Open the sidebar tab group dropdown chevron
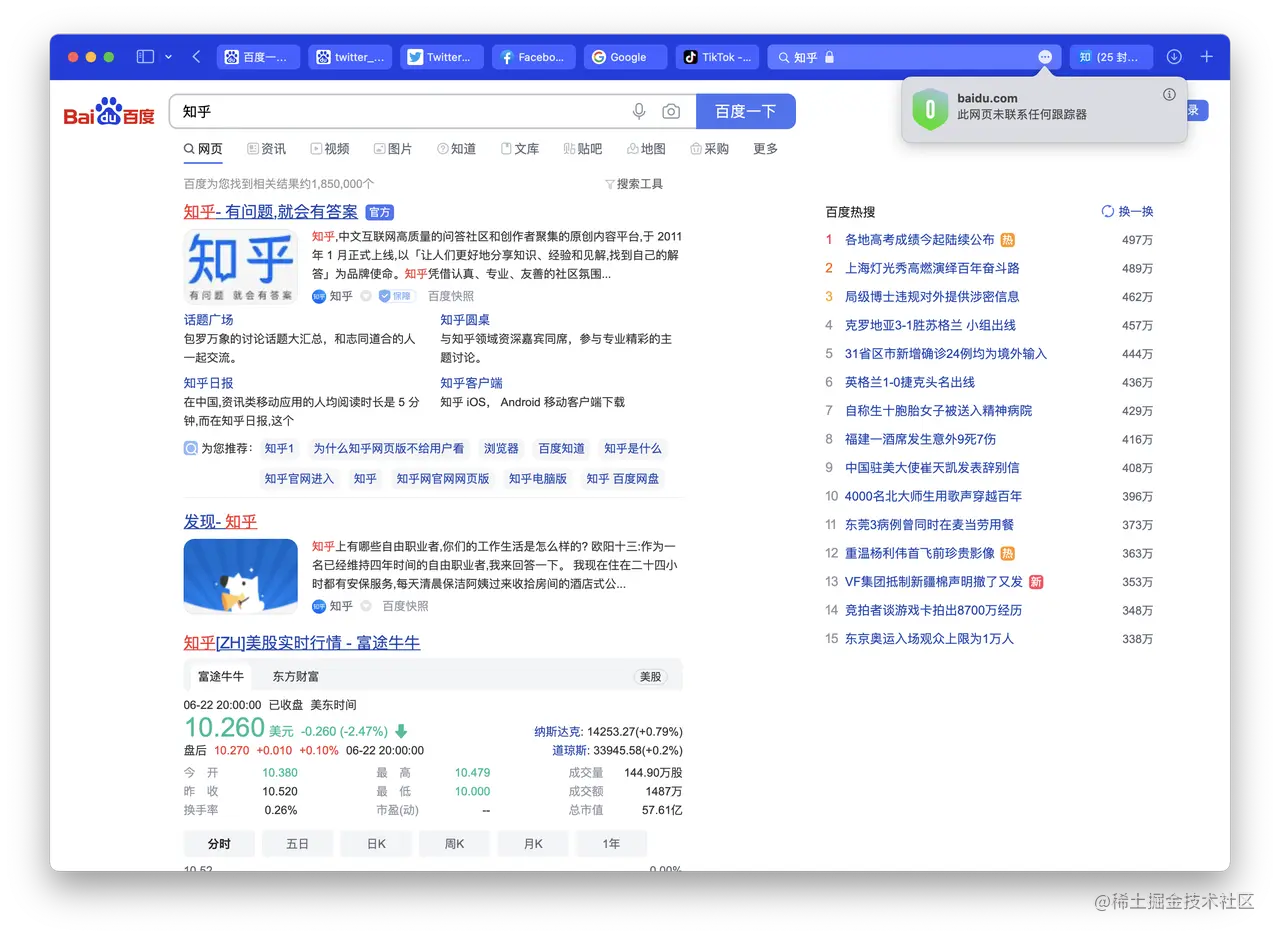This screenshot has height=937, width=1280. click(168, 57)
